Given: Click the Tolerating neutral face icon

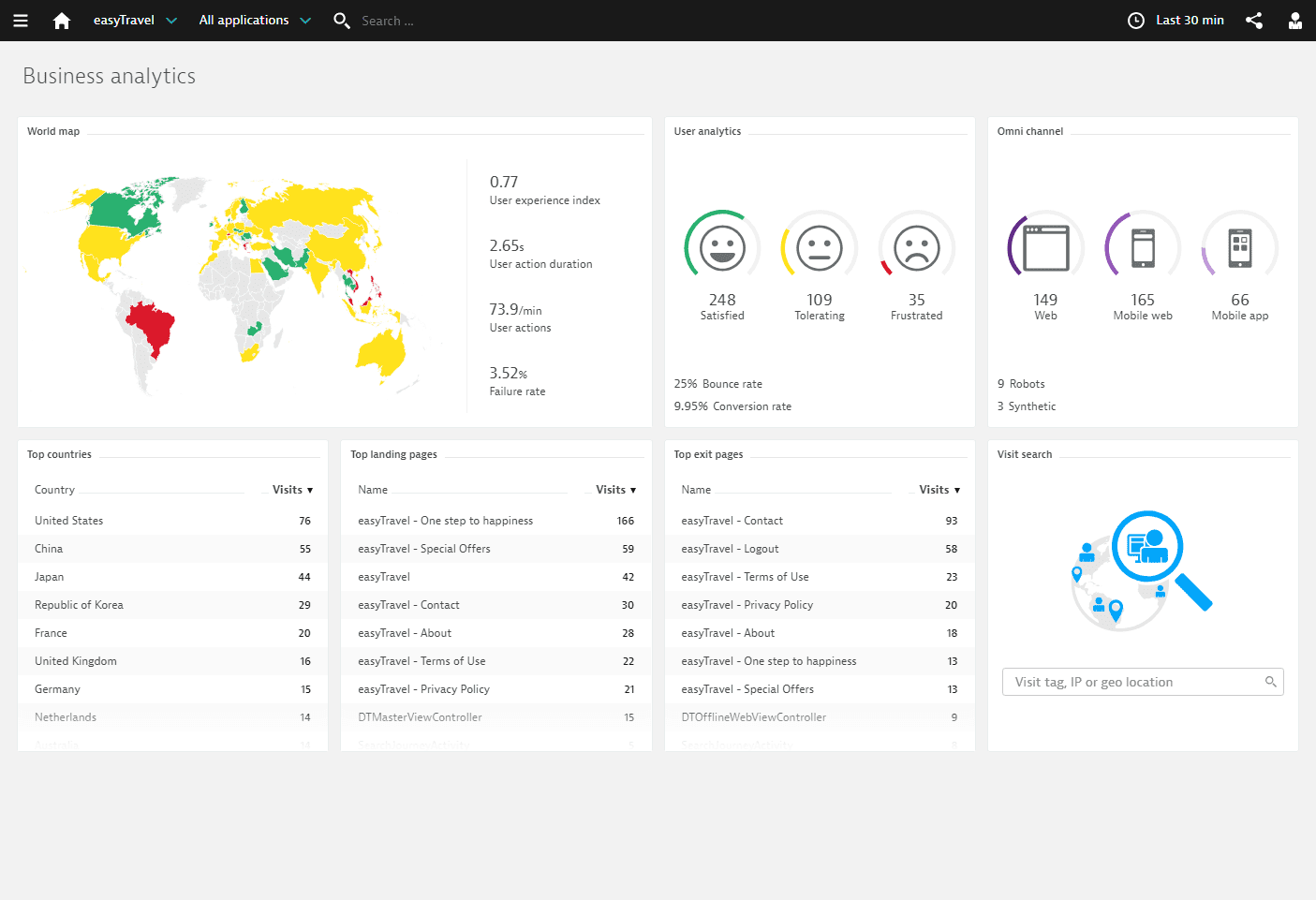Looking at the screenshot, I should (x=820, y=248).
